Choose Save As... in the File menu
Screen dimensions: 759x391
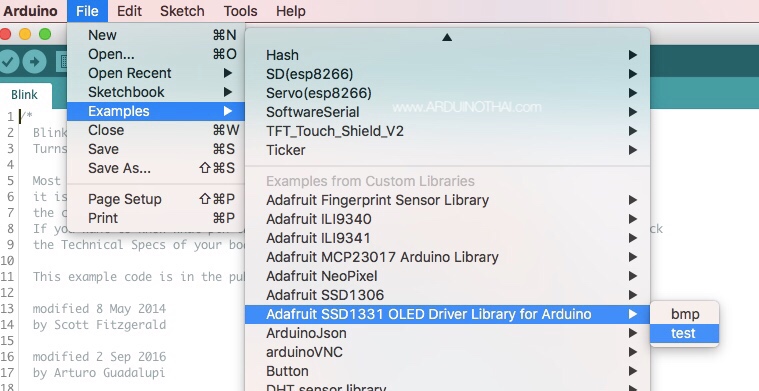pyautogui.click(x=156, y=168)
